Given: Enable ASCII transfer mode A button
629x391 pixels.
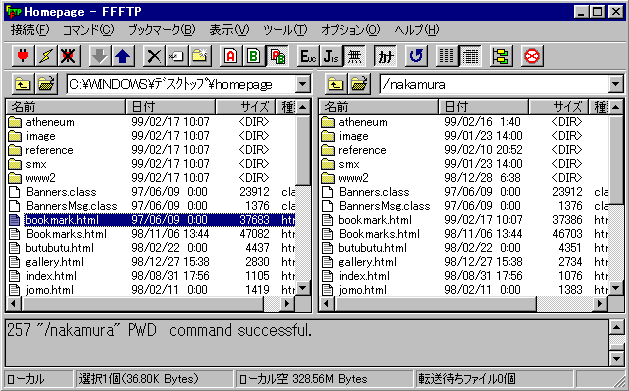Looking at the screenshot, I should (231, 56).
